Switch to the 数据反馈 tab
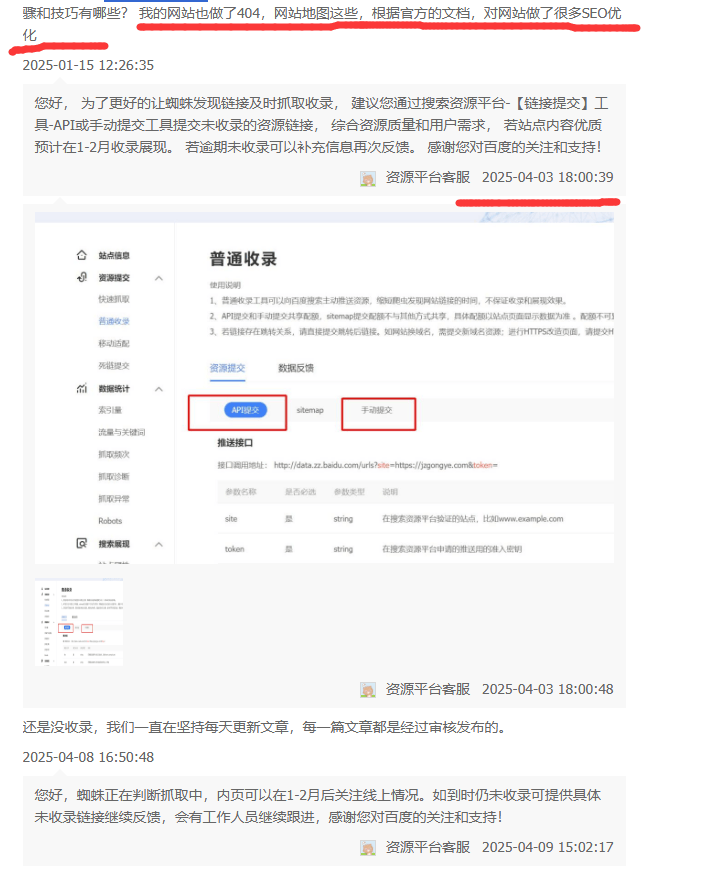 point(296,368)
